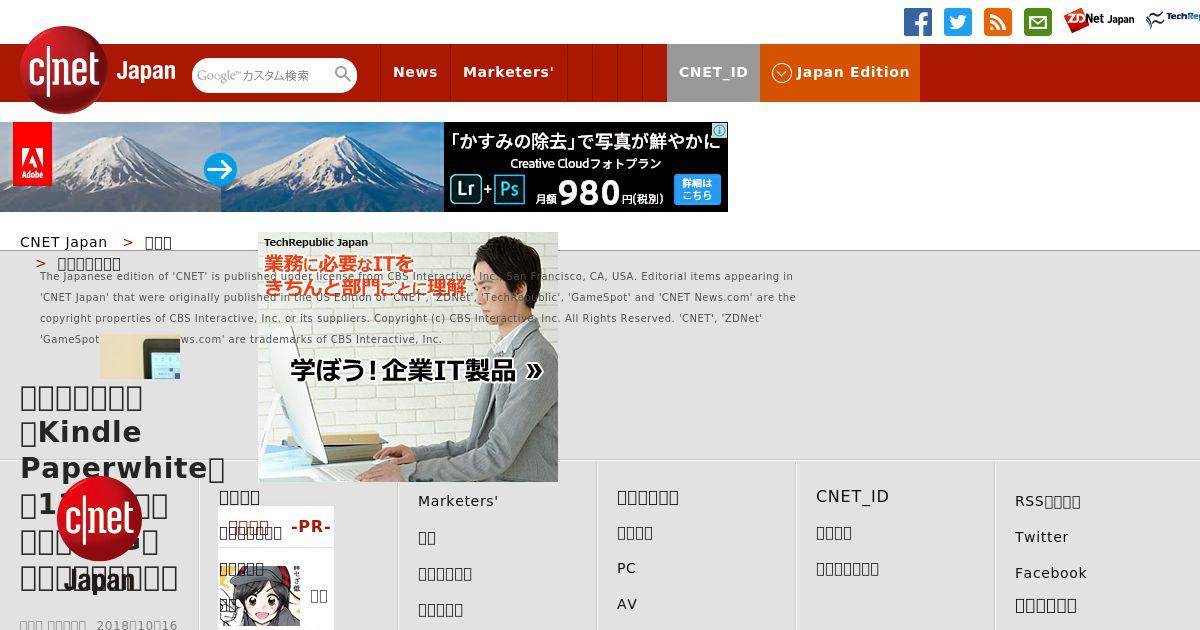Open the small tablet device thumbnail
The height and width of the screenshot is (630, 1200).
140,356
